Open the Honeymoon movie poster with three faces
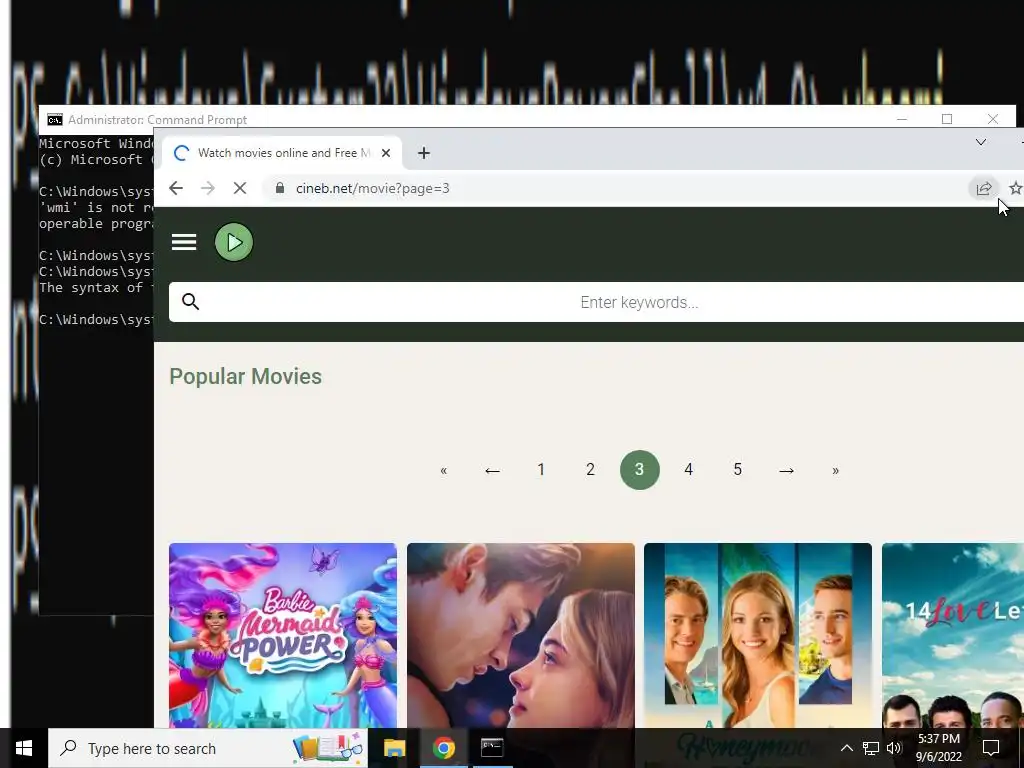Image resolution: width=1024 pixels, height=768 pixels. pyautogui.click(x=758, y=635)
